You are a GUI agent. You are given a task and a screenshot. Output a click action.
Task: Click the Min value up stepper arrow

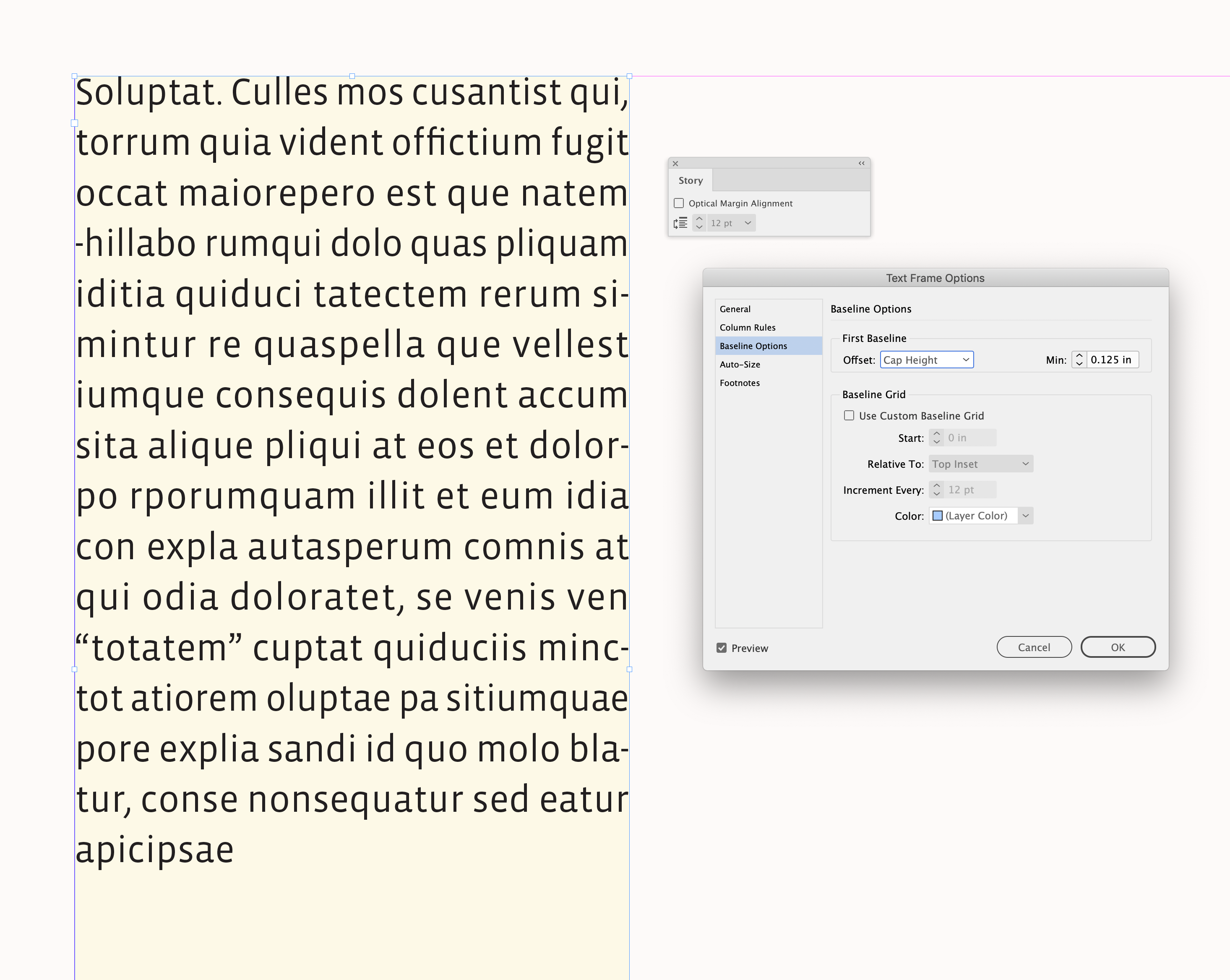click(x=1079, y=356)
